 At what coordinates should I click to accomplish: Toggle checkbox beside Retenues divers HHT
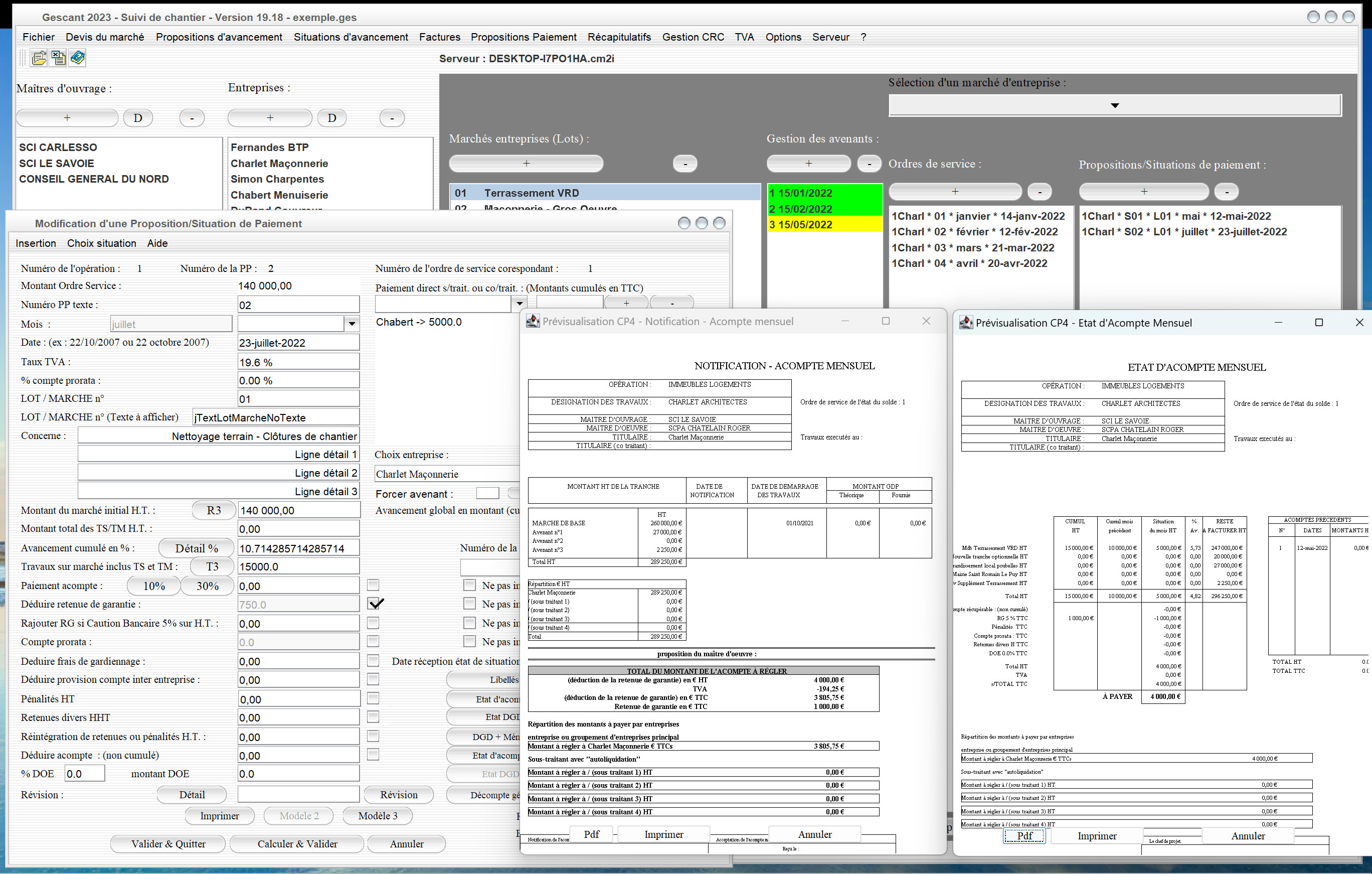pos(373,716)
